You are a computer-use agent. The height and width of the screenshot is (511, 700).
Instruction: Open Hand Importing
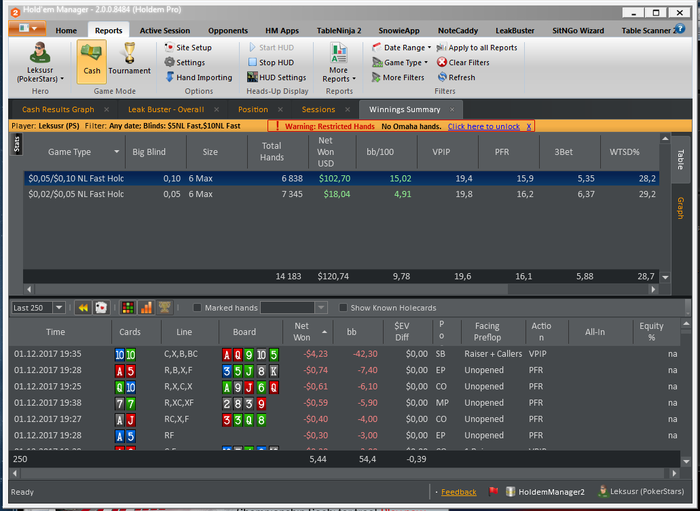(199, 77)
